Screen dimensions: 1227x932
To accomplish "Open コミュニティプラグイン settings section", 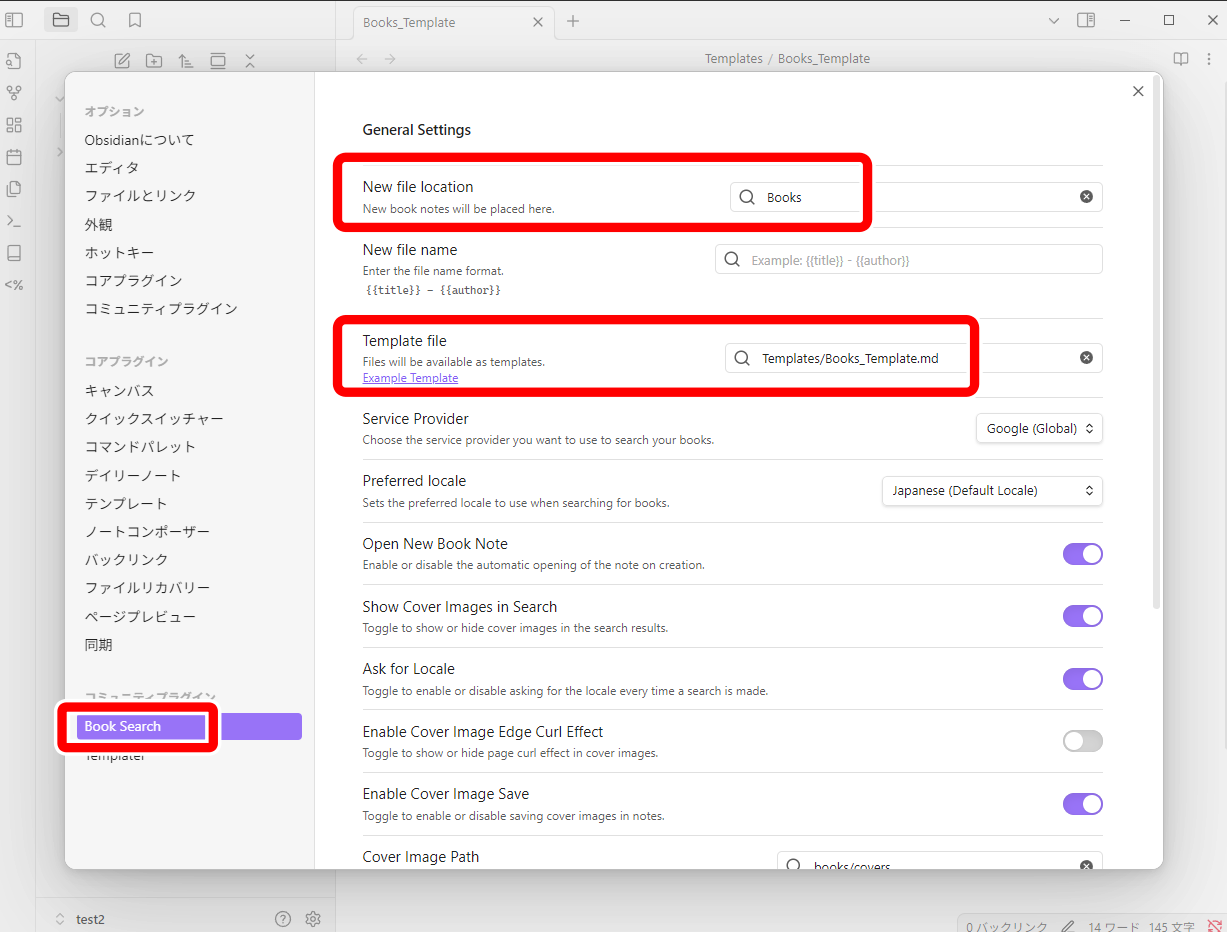I will [x=161, y=308].
